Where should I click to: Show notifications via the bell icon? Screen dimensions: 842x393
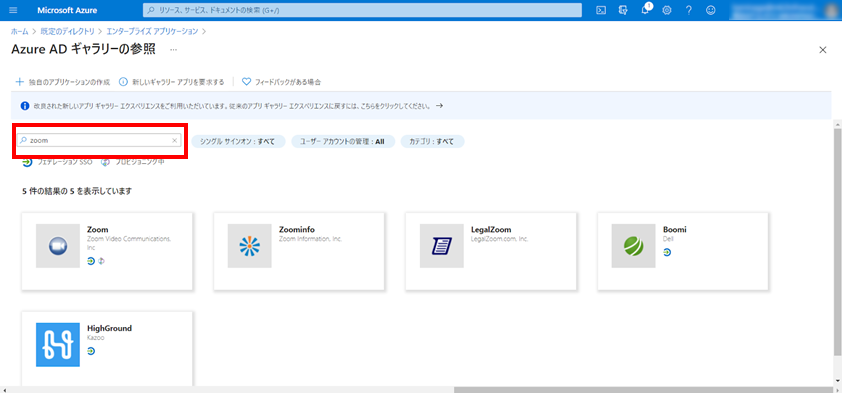pos(645,10)
